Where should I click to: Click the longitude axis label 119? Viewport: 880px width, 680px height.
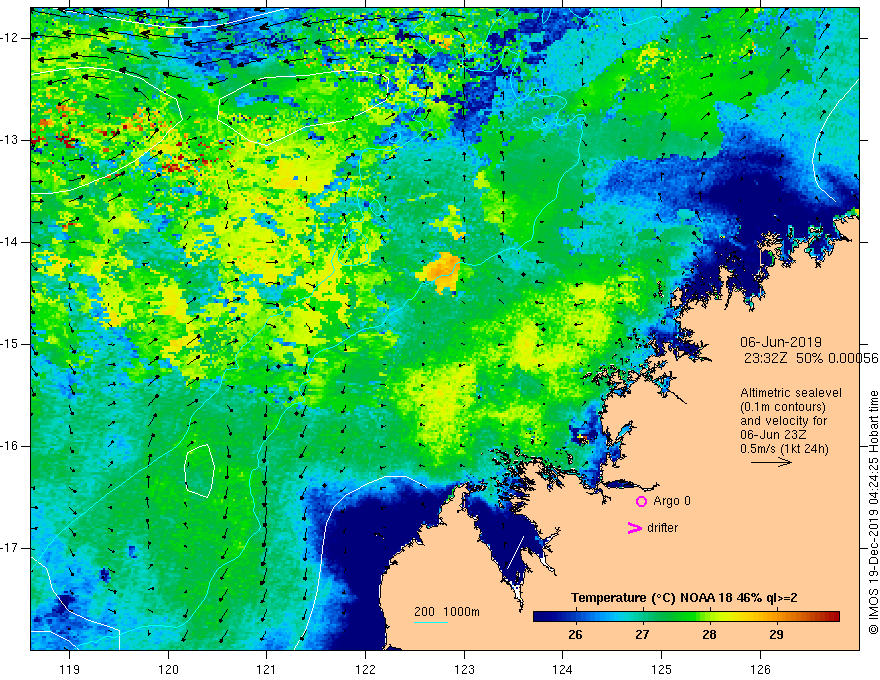coord(70,669)
